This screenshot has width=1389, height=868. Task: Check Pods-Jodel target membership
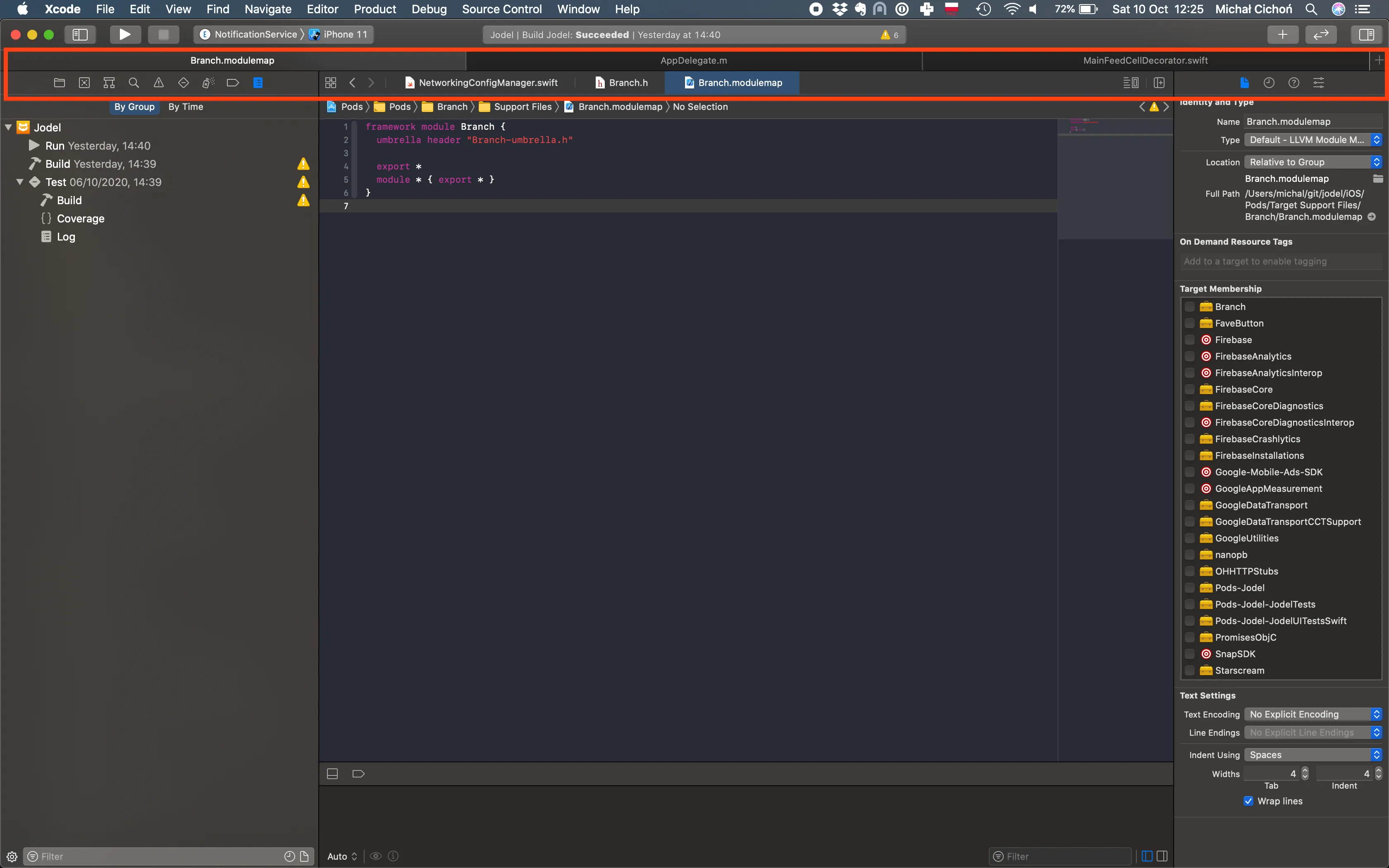(1190, 588)
